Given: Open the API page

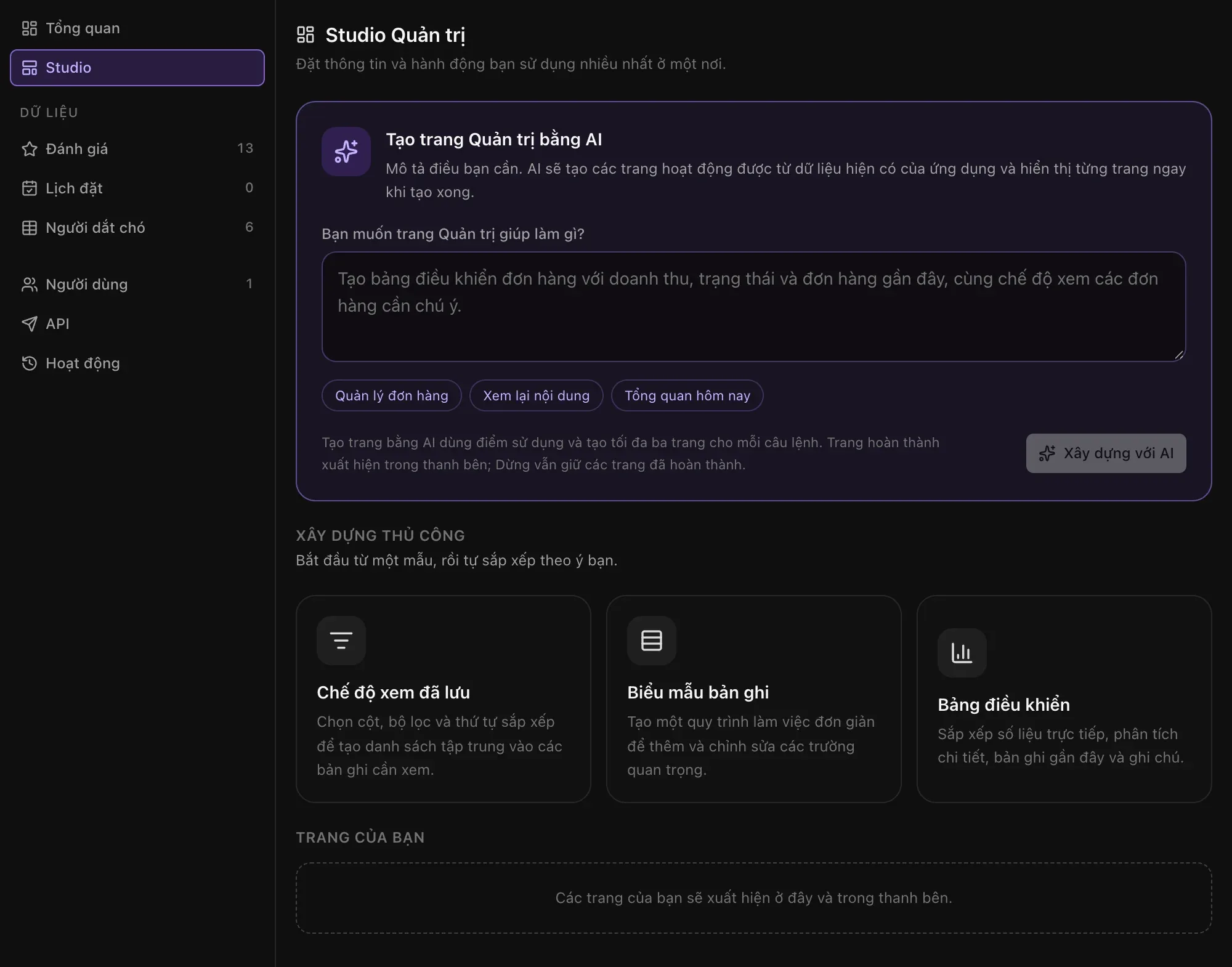Looking at the screenshot, I should tap(137, 323).
